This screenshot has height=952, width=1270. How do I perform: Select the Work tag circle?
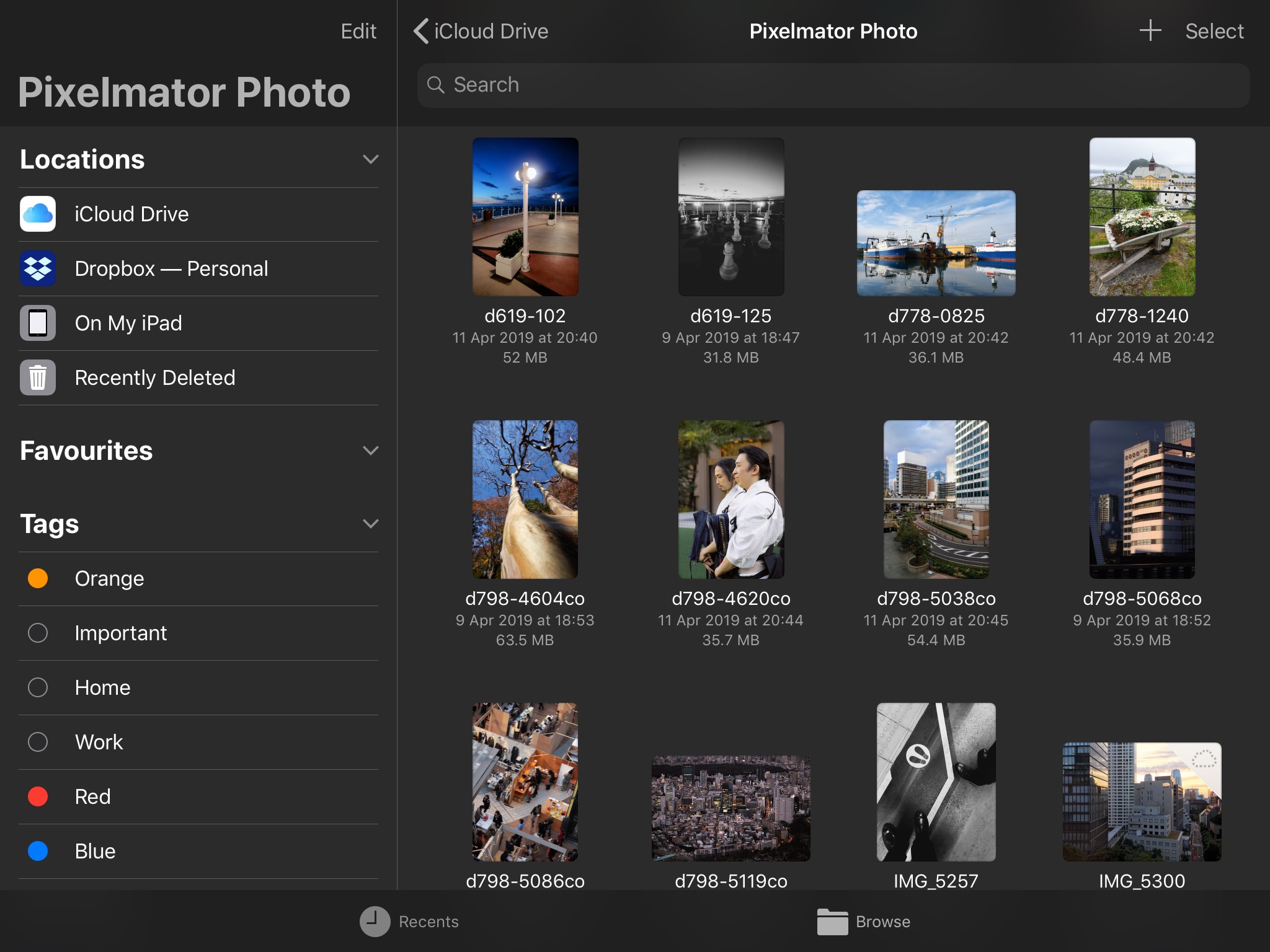(x=38, y=742)
